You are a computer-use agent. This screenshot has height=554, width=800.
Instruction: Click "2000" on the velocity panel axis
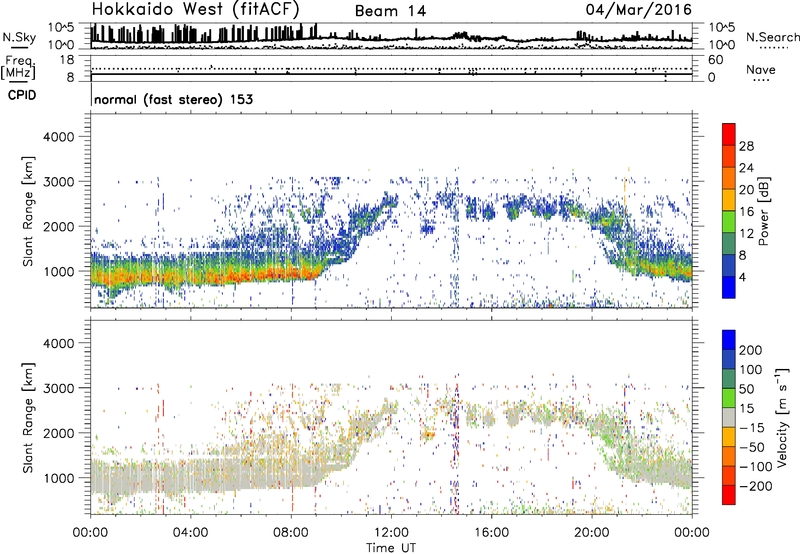click(59, 433)
